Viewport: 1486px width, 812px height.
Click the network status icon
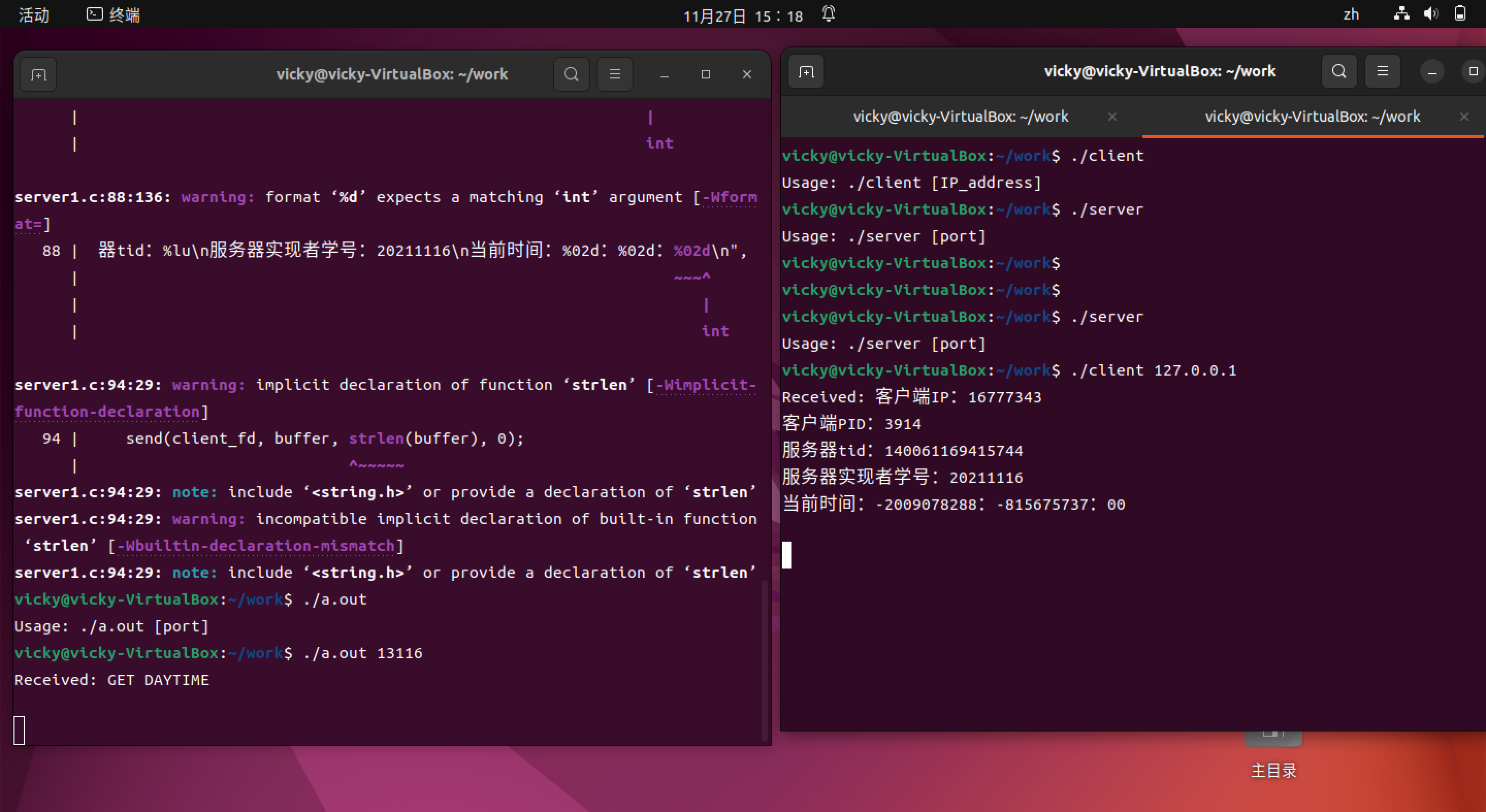pos(1401,14)
